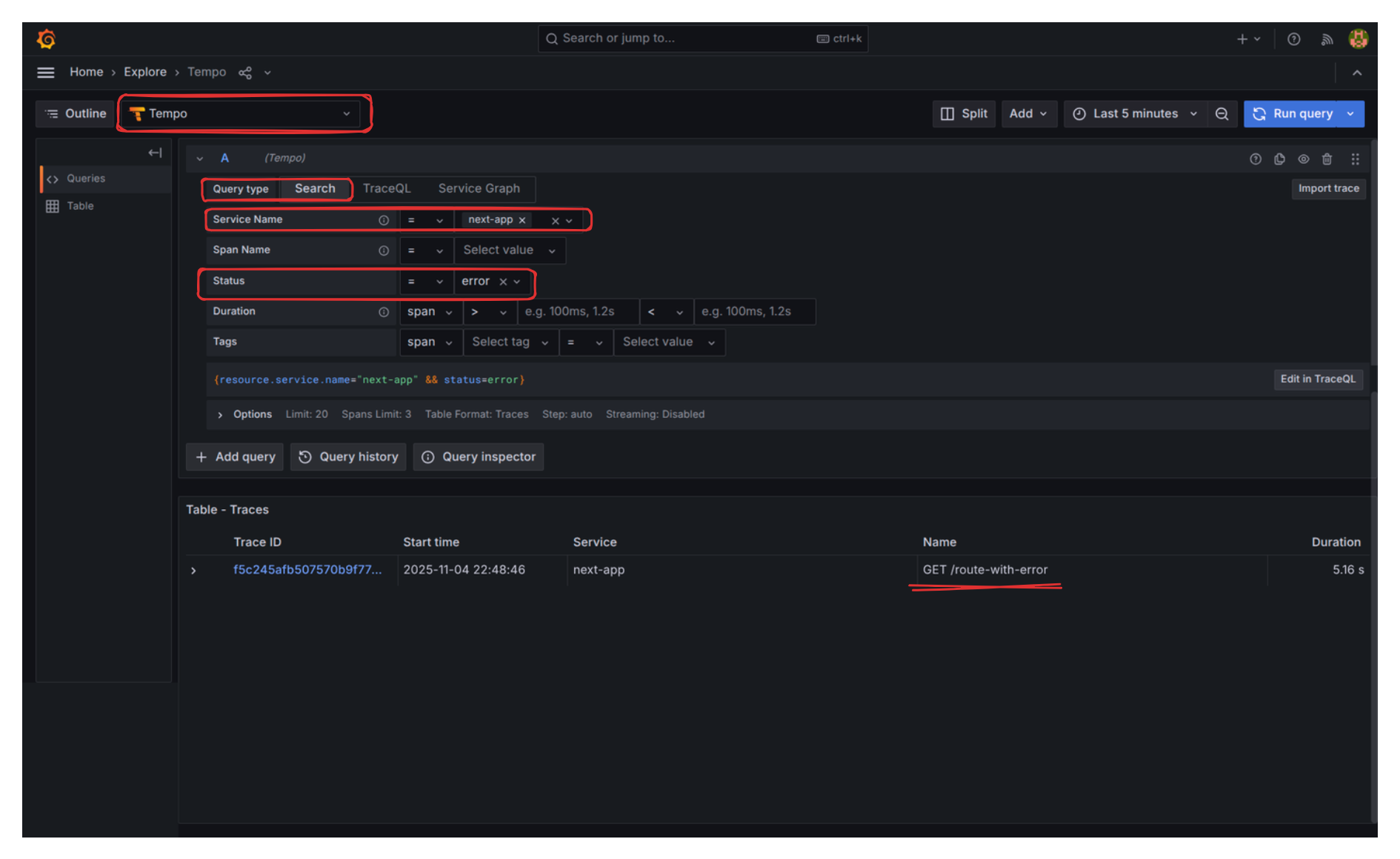Collapse the left outline panel arrow
This screenshot has height=859, width=1400.
(154, 153)
